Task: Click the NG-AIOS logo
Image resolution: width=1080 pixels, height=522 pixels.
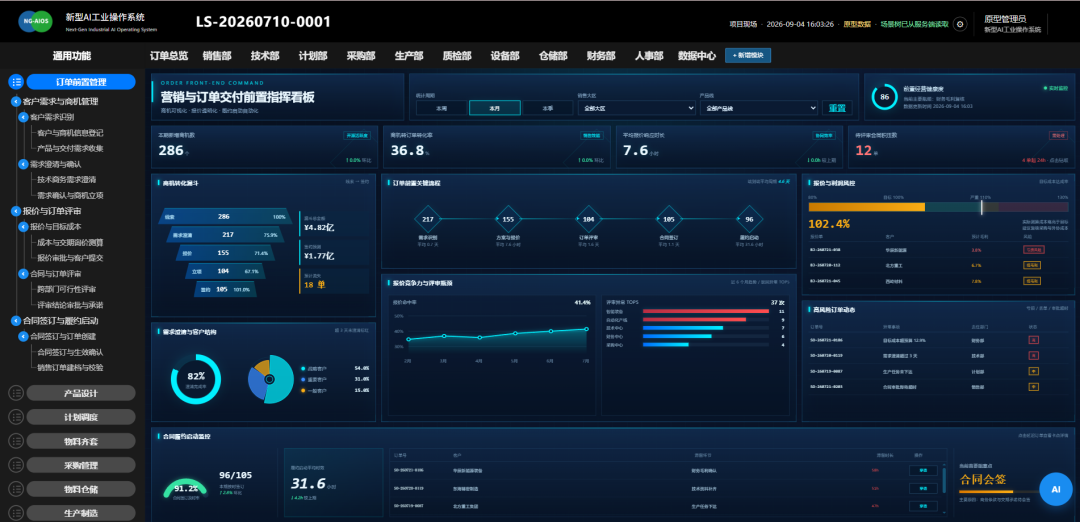Action: point(37,22)
